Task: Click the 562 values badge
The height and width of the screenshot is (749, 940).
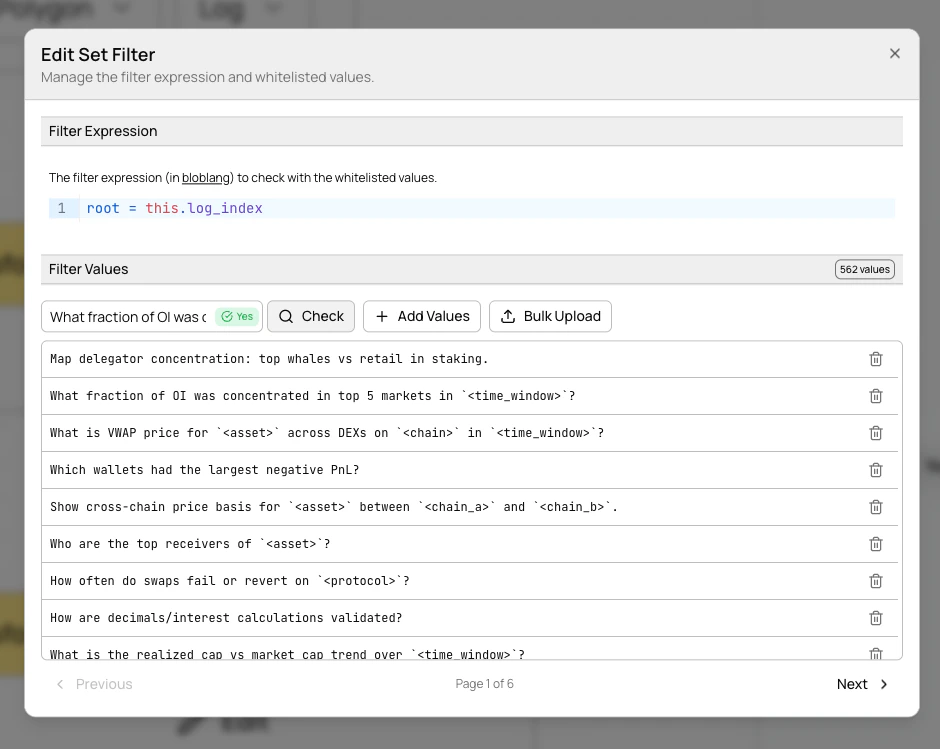Action: [x=864, y=269]
